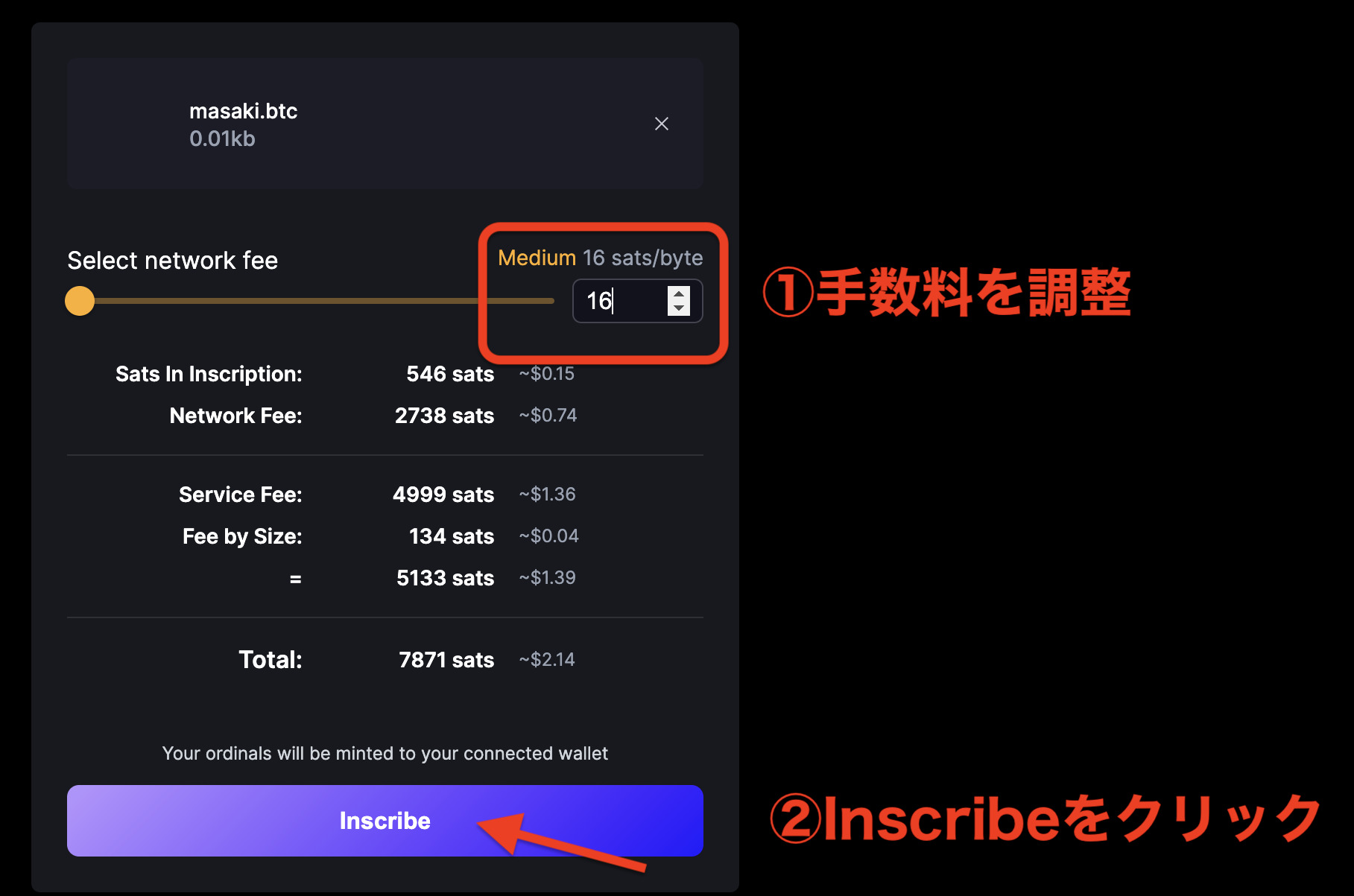Click the ~$2.14 total dollar estimate

[x=547, y=660]
